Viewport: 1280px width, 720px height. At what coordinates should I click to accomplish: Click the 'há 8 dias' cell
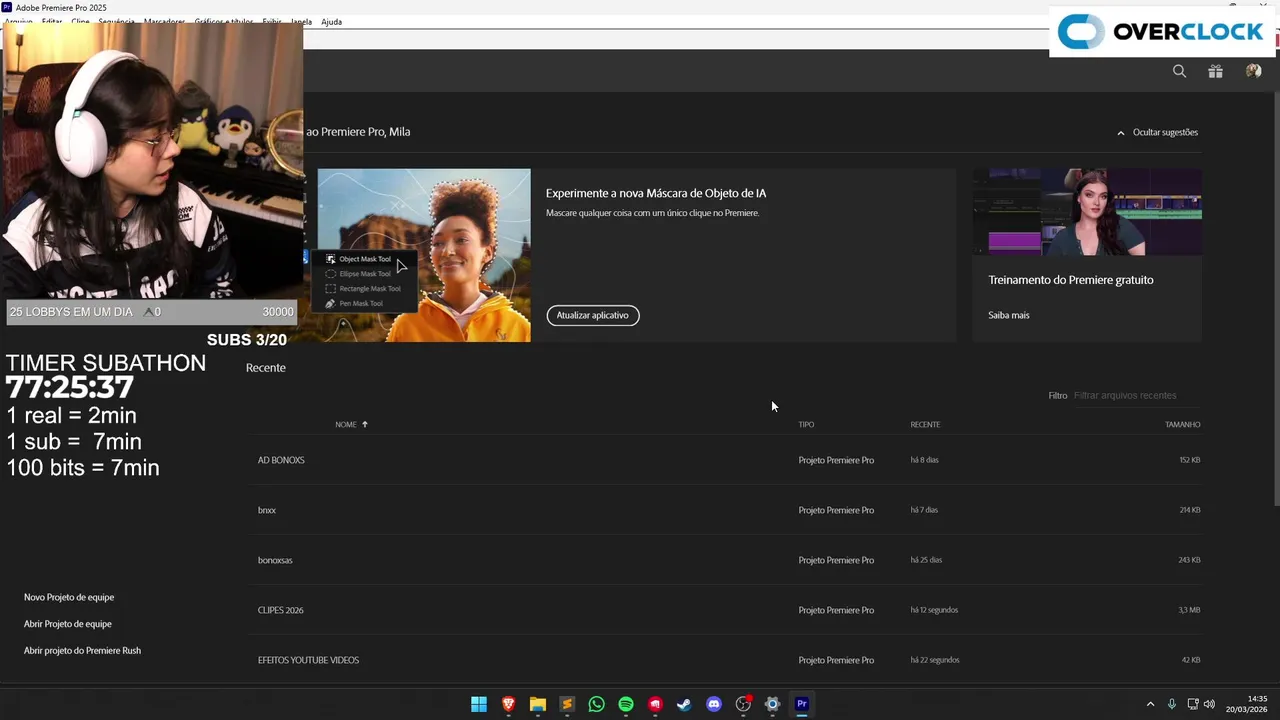tap(924, 460)
